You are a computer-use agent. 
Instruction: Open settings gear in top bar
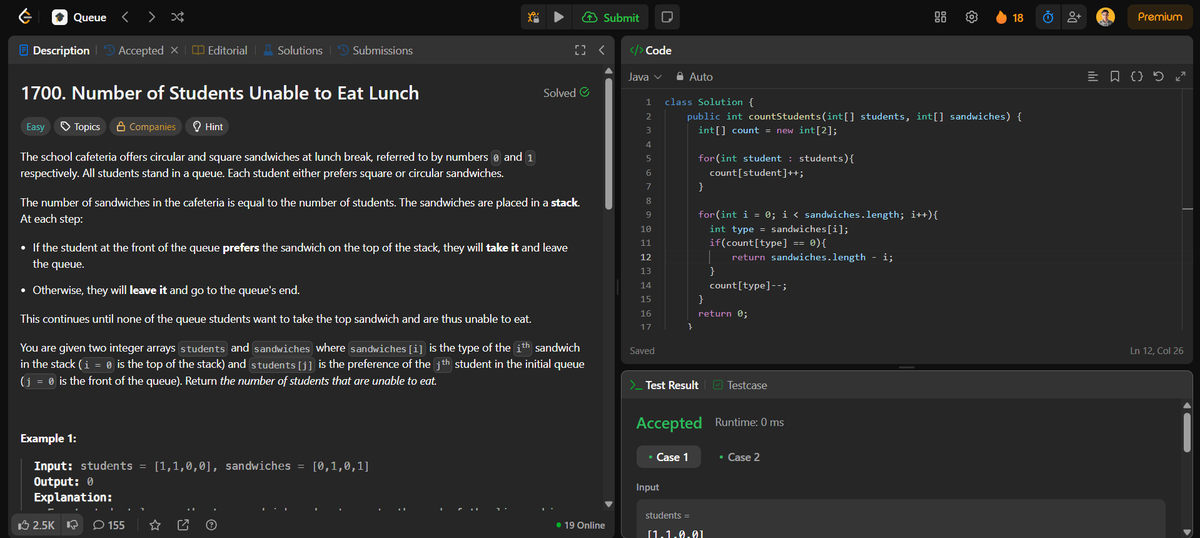click(971, 17)
